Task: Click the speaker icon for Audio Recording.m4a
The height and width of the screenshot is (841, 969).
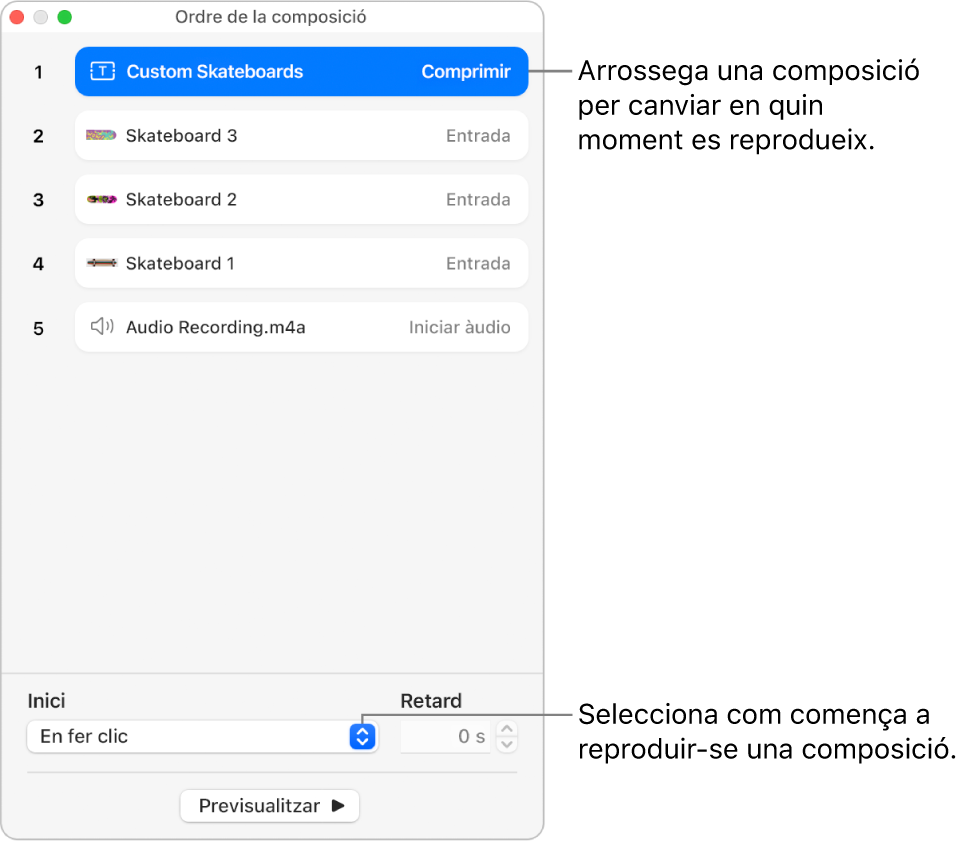Action: click(x=102, y=326)
